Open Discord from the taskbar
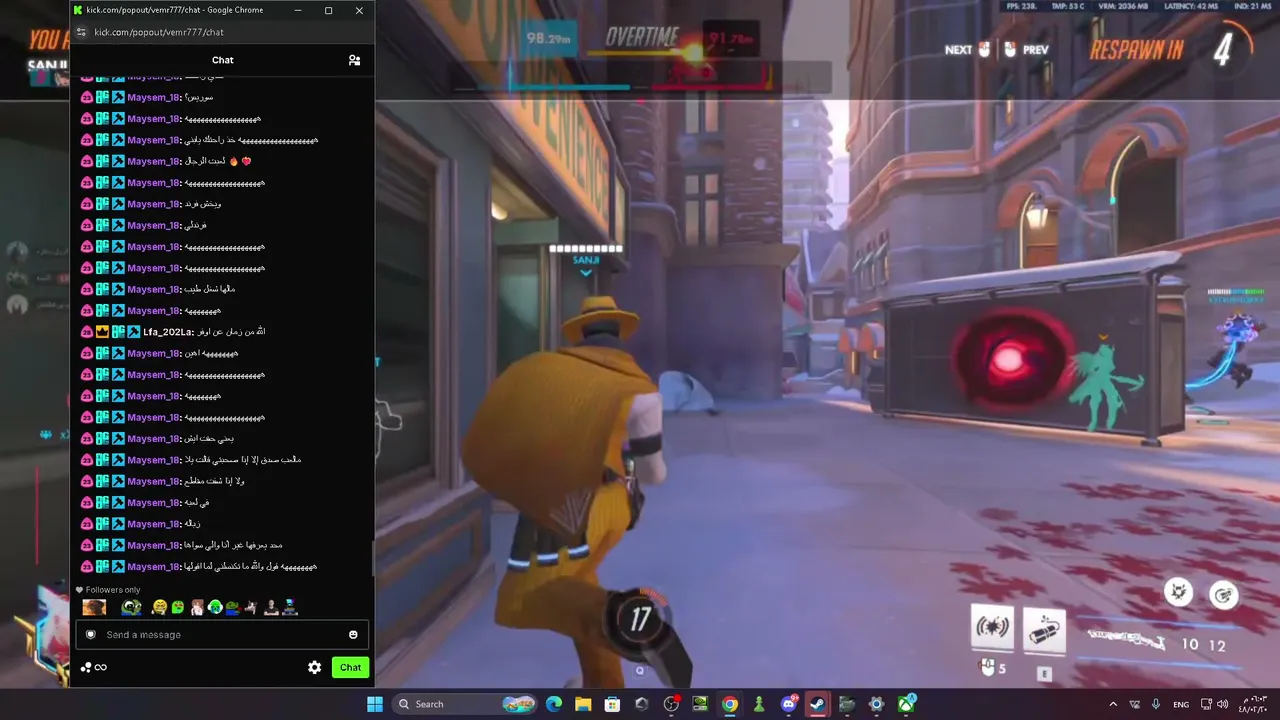The height and width of the screenshot is (720, 1280). pos(789,704)
